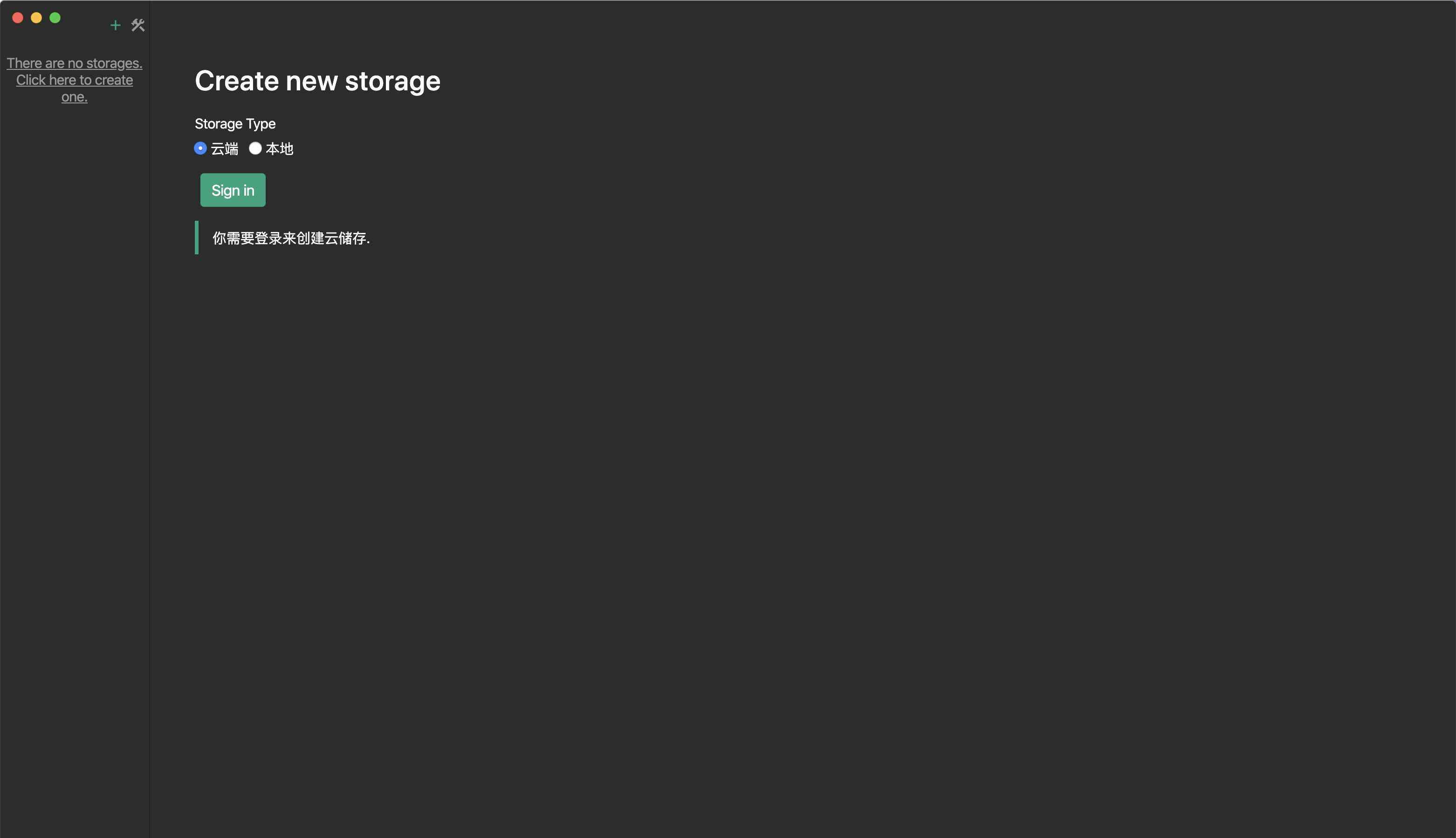Click the empty sidebar area below the link
The height and width of the screenshot is (838, 1456).
pyautogui.click(x=74, y=460)
